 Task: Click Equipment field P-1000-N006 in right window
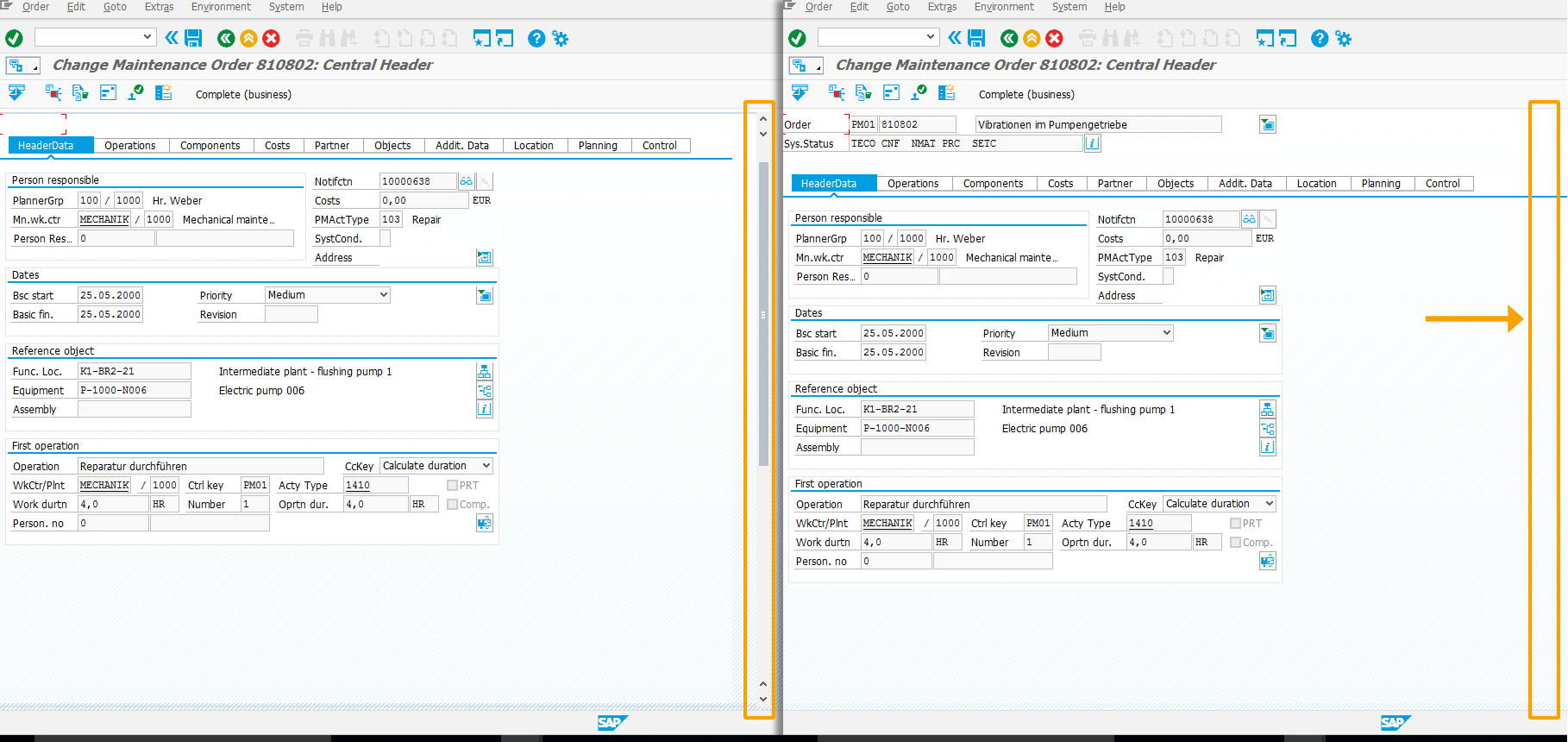click(x=918, y=428)
